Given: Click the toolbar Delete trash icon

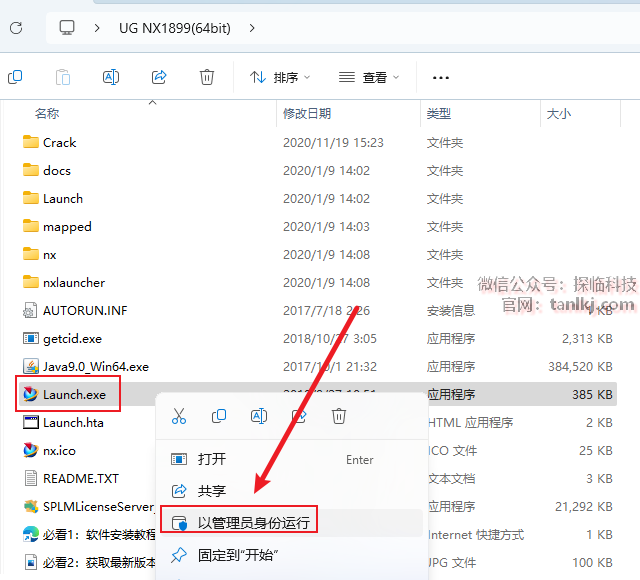Looking at the screenshot, I should [x=207, y=77].
